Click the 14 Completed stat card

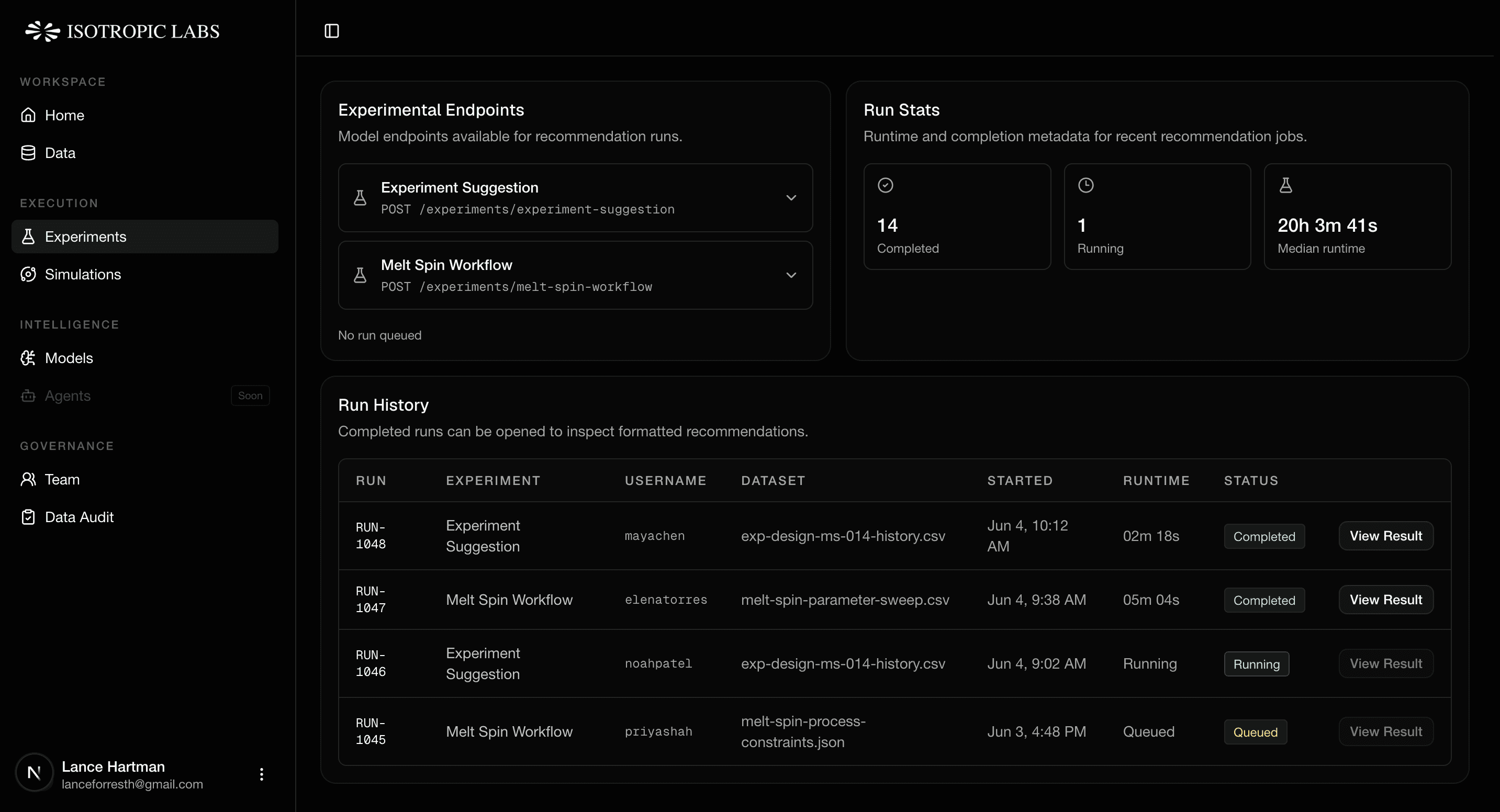tap(957, 217)
